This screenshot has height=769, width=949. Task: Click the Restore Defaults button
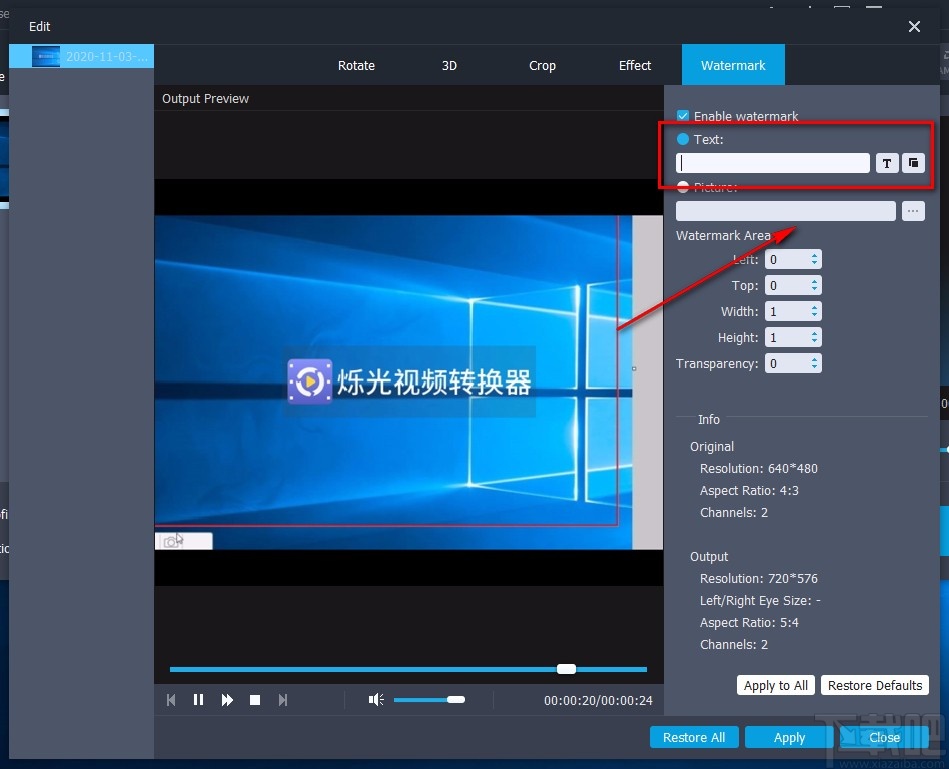tap(875, 685)
